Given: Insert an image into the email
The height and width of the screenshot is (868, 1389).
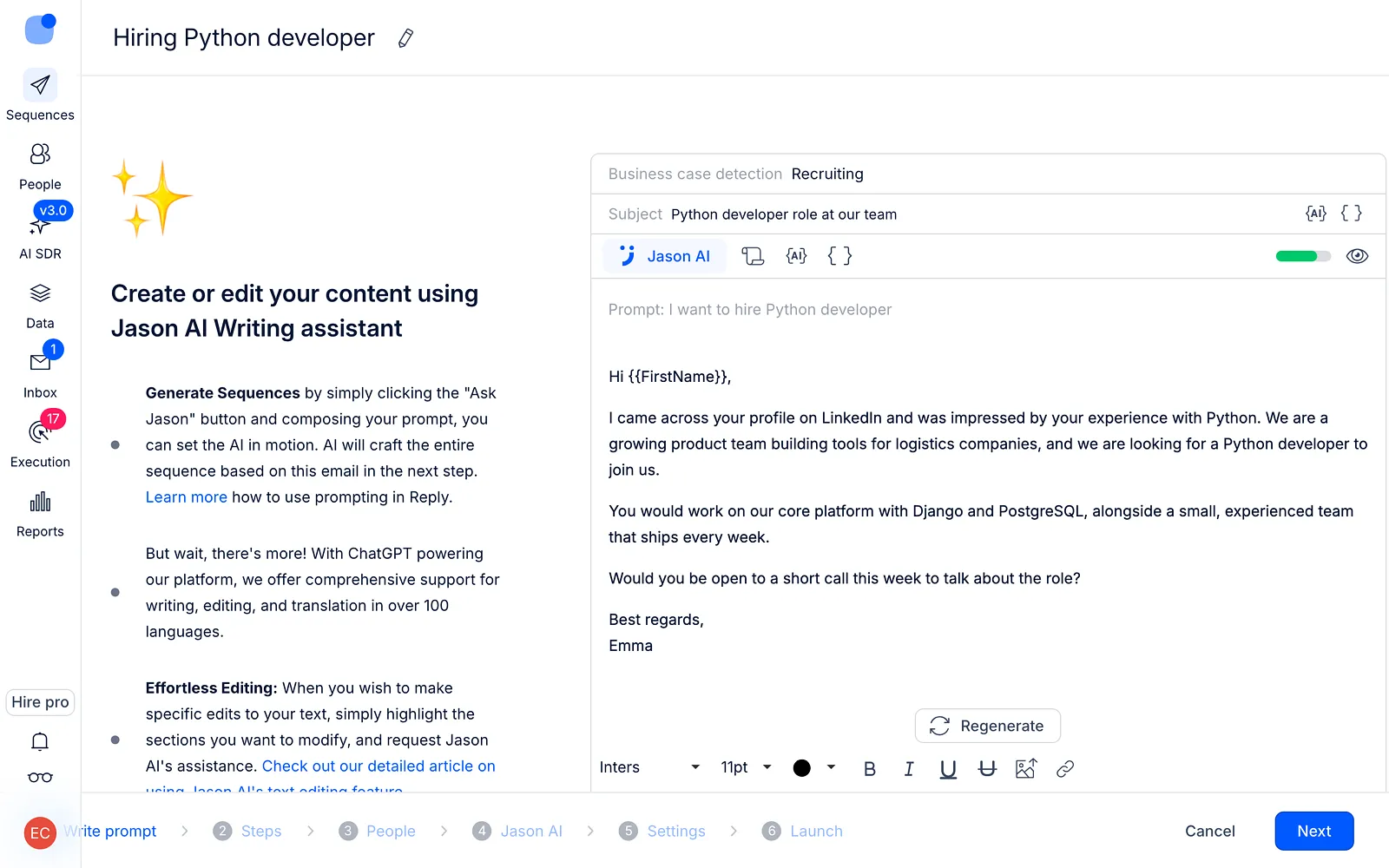Looking at the screenshot, I should 1026,768.
